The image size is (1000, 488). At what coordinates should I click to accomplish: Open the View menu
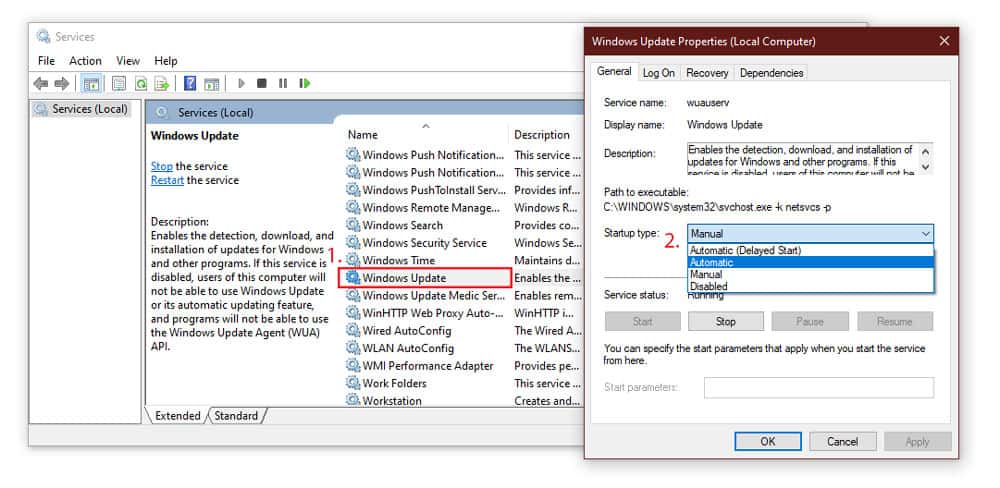click(128, 61)
